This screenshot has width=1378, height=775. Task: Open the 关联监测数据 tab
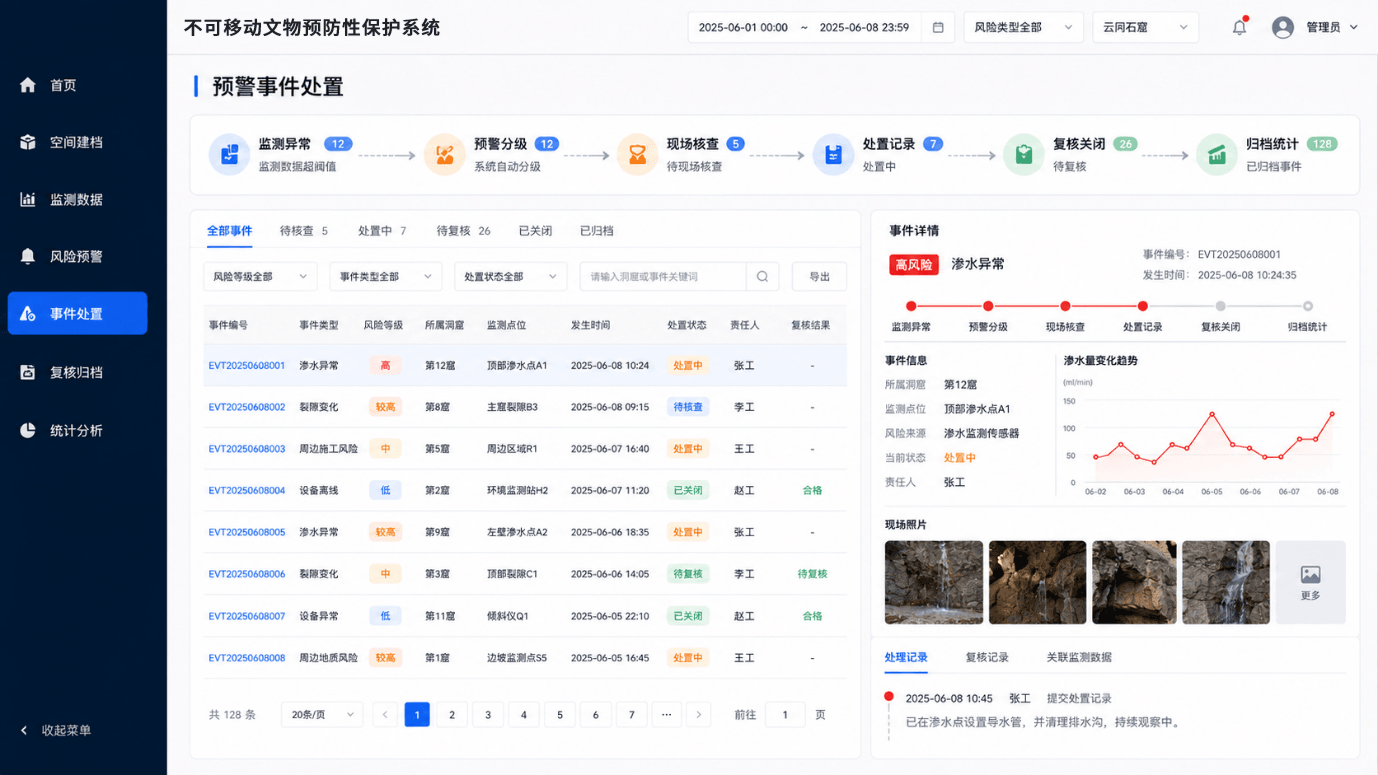1079,657
